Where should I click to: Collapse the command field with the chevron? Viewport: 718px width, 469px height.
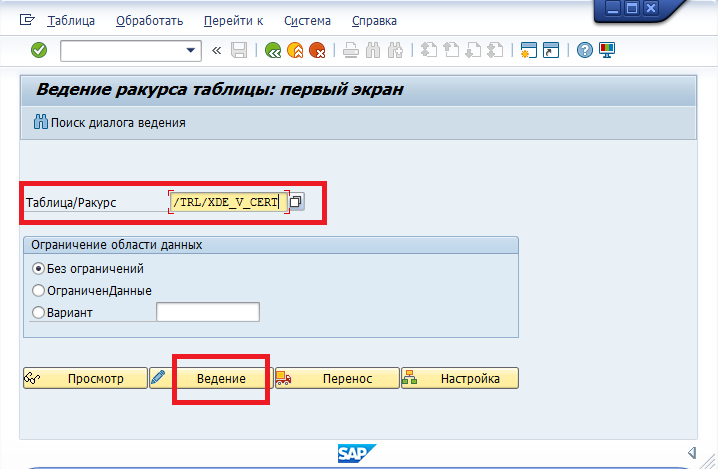[x=216, y=50]
